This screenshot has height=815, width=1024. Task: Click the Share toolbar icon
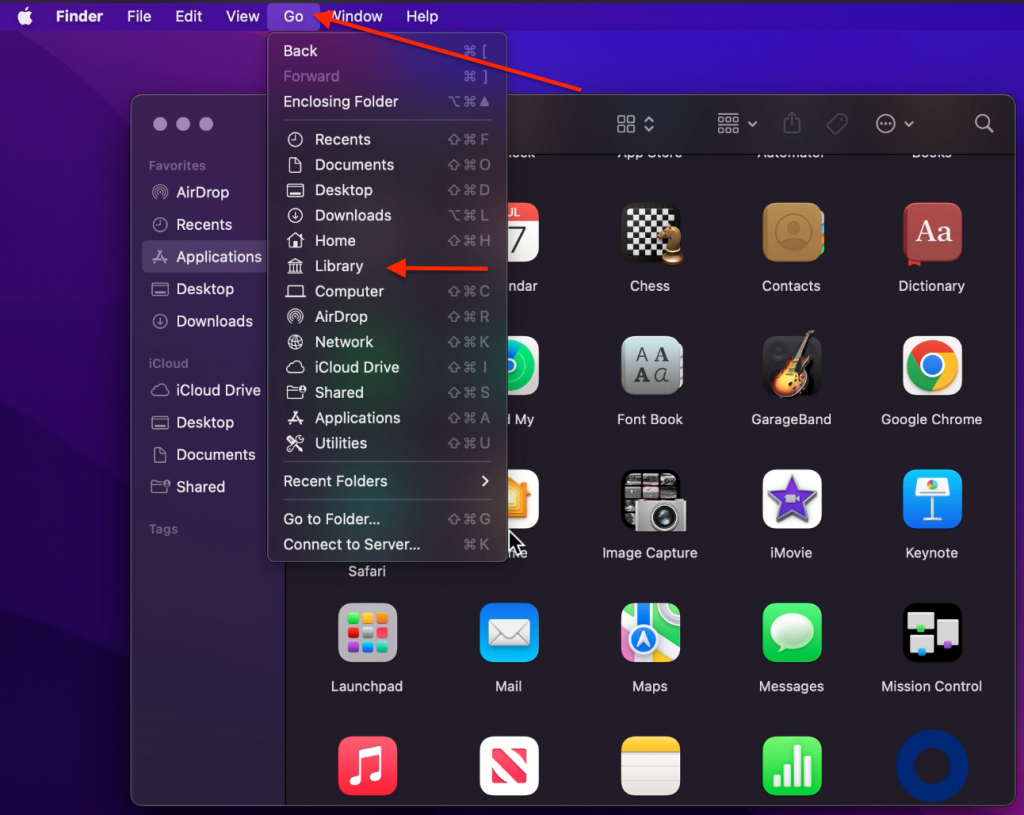[792, 123]
